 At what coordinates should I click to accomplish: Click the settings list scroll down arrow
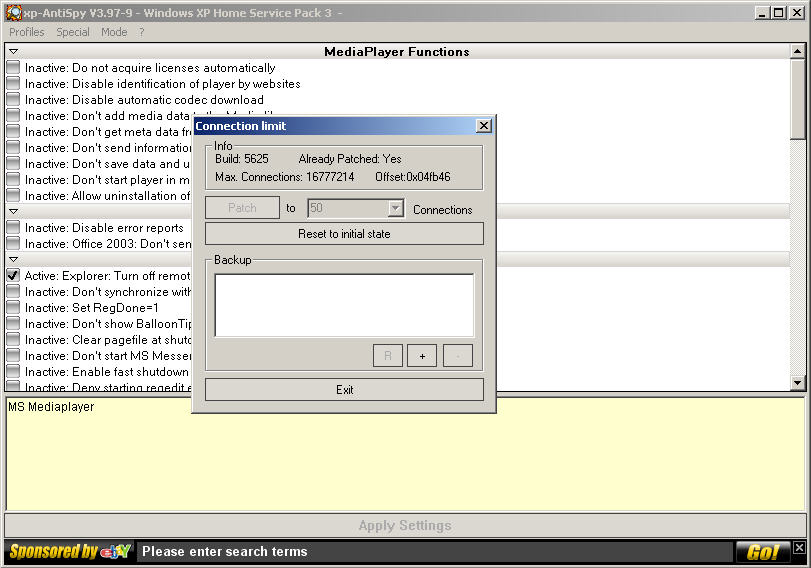pyautogui.click(x=797, y=382)
